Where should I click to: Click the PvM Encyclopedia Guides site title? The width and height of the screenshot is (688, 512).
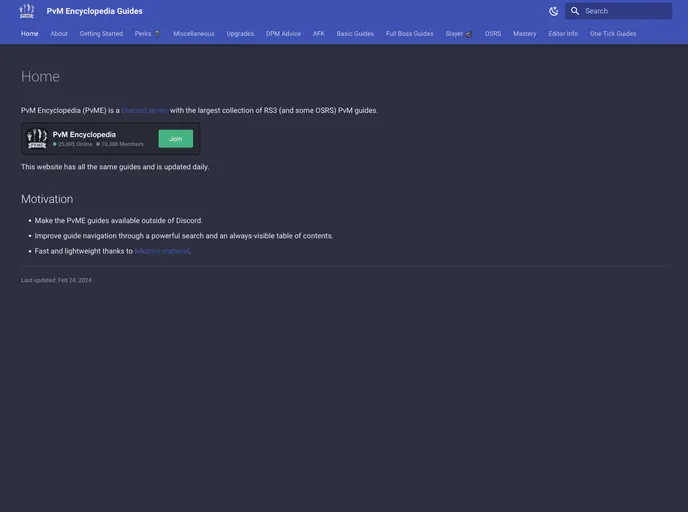click(x=94, y=11)
